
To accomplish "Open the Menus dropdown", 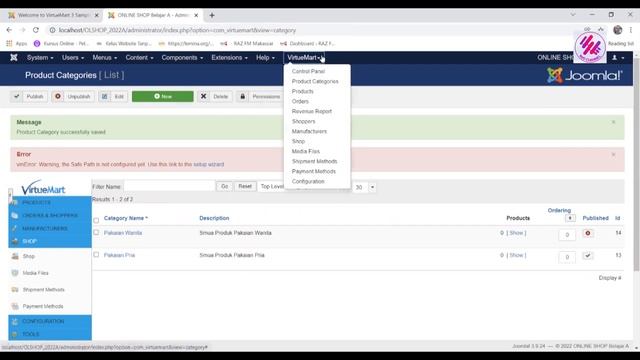I will pyautogui.click(x=104, y=58).
